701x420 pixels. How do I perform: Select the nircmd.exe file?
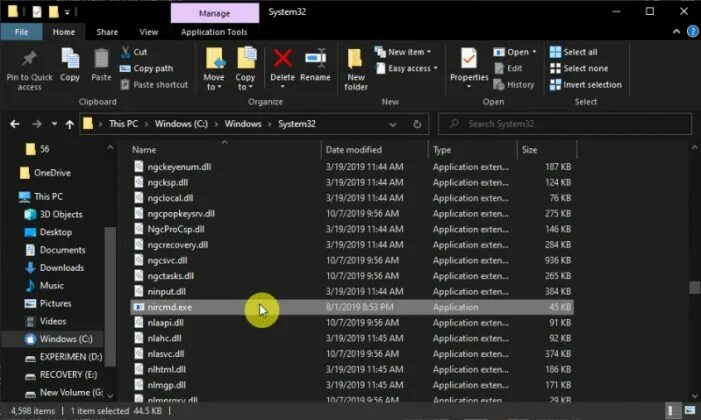[352, 307]
